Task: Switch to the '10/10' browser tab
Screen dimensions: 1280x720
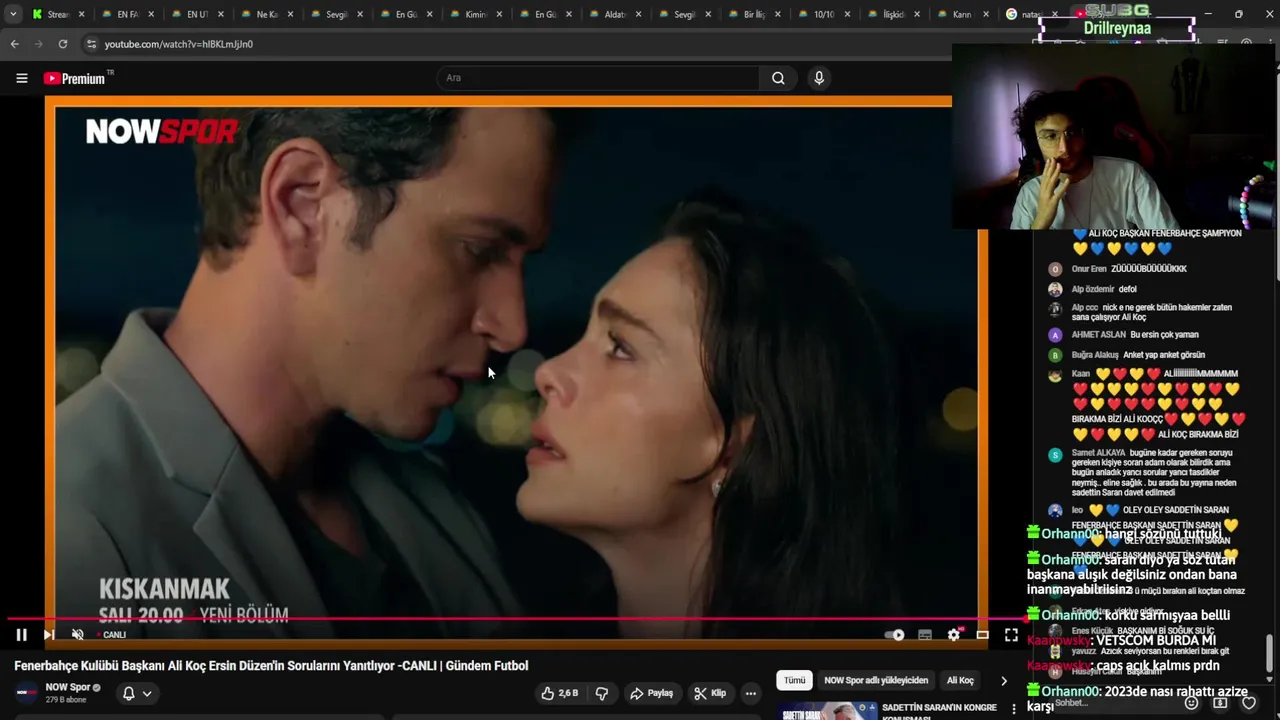Action: pyautogui.click(x=824, y=14)
